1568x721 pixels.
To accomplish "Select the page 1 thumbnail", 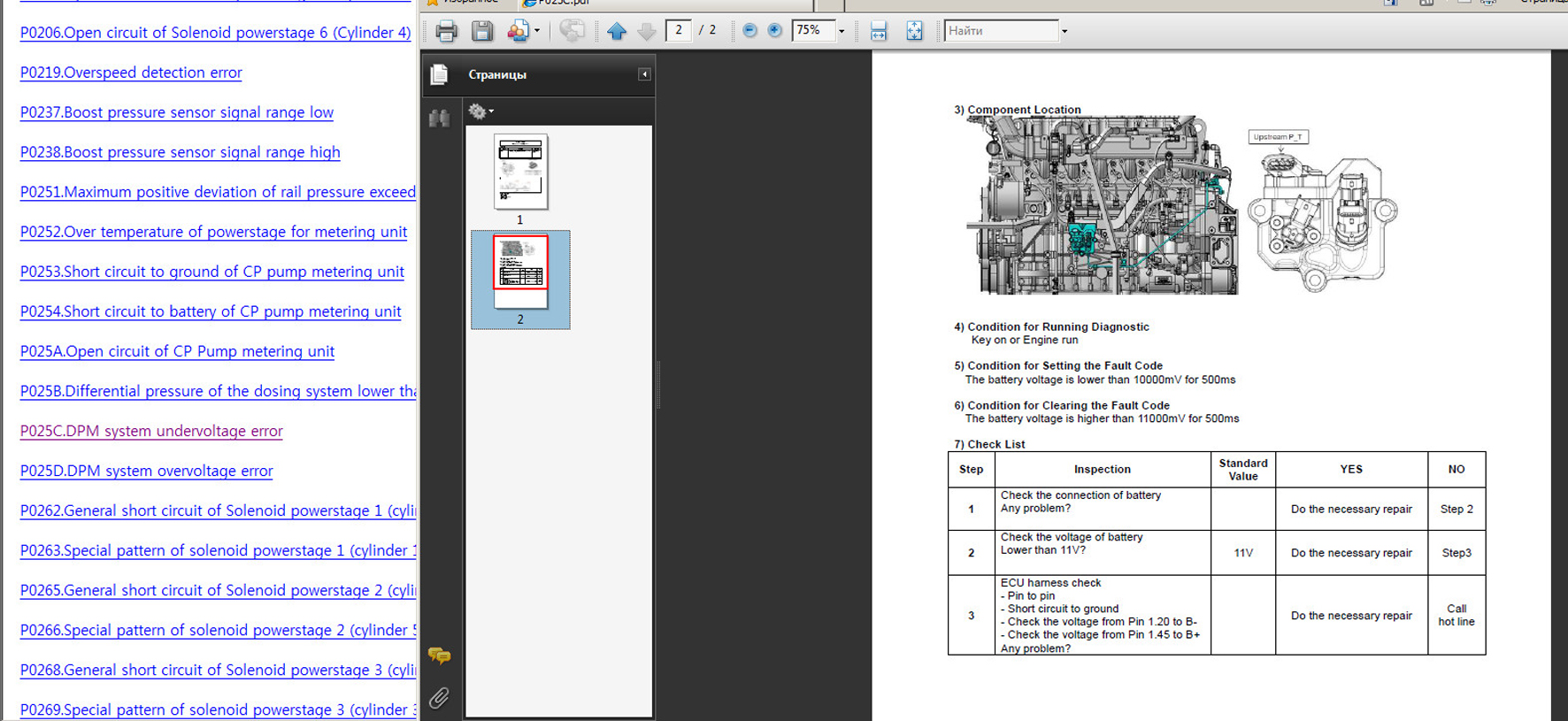I will [520, 172].
